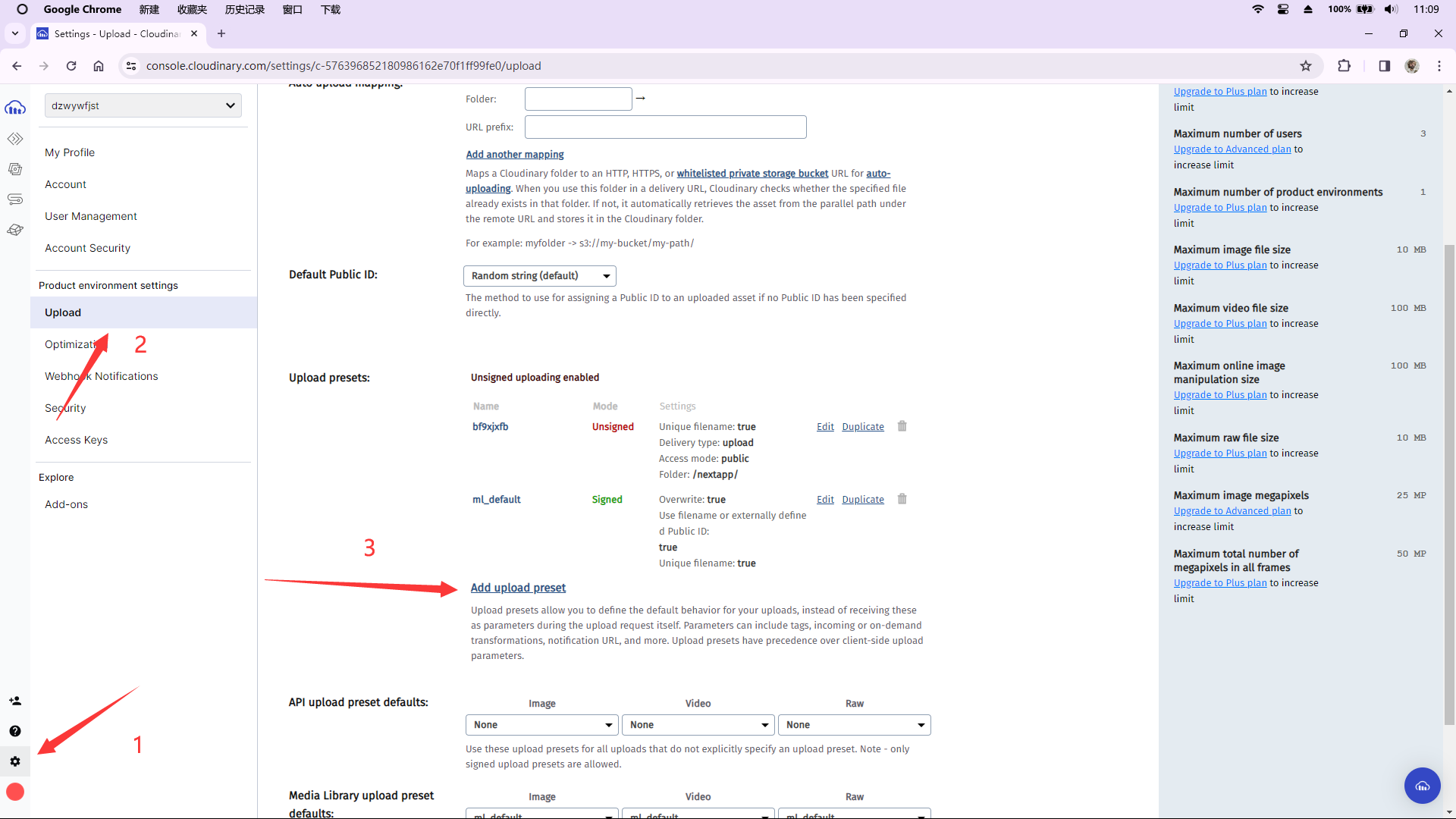Click the Cloudinary logo icon at top left
1456x819 pixels.
point(15,107)
